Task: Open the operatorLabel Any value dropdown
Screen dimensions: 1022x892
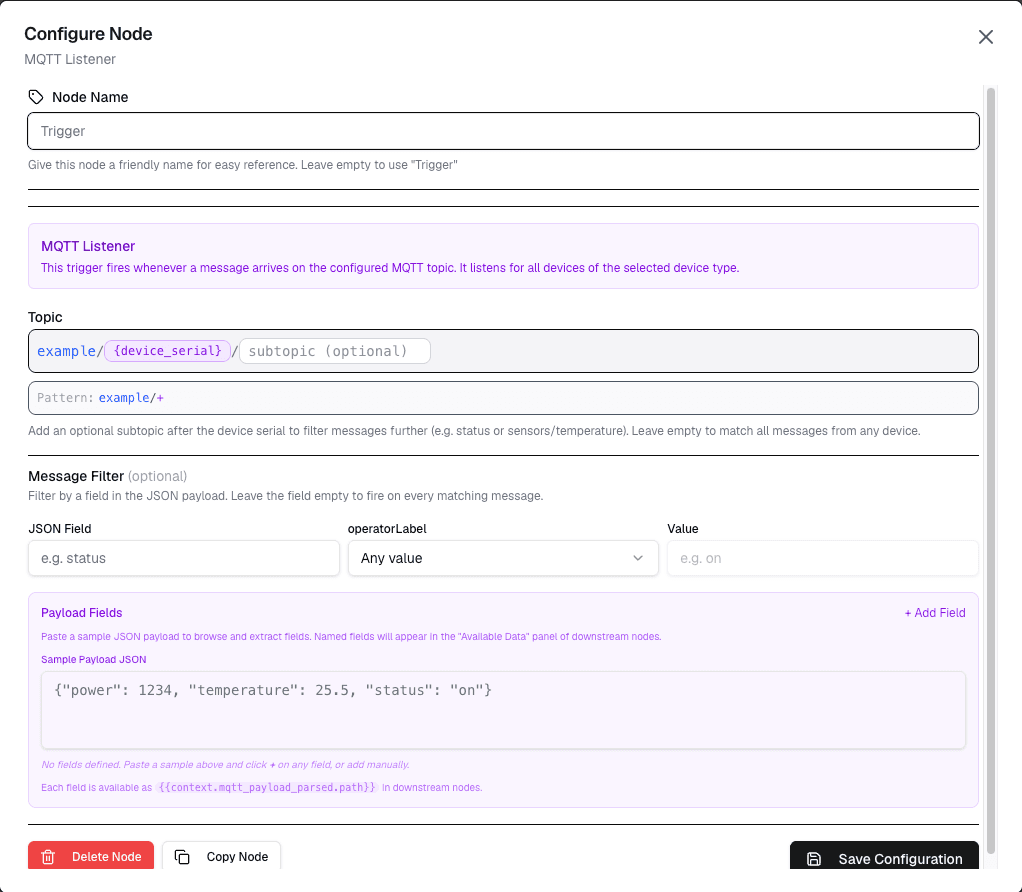Action: (503, 558)
